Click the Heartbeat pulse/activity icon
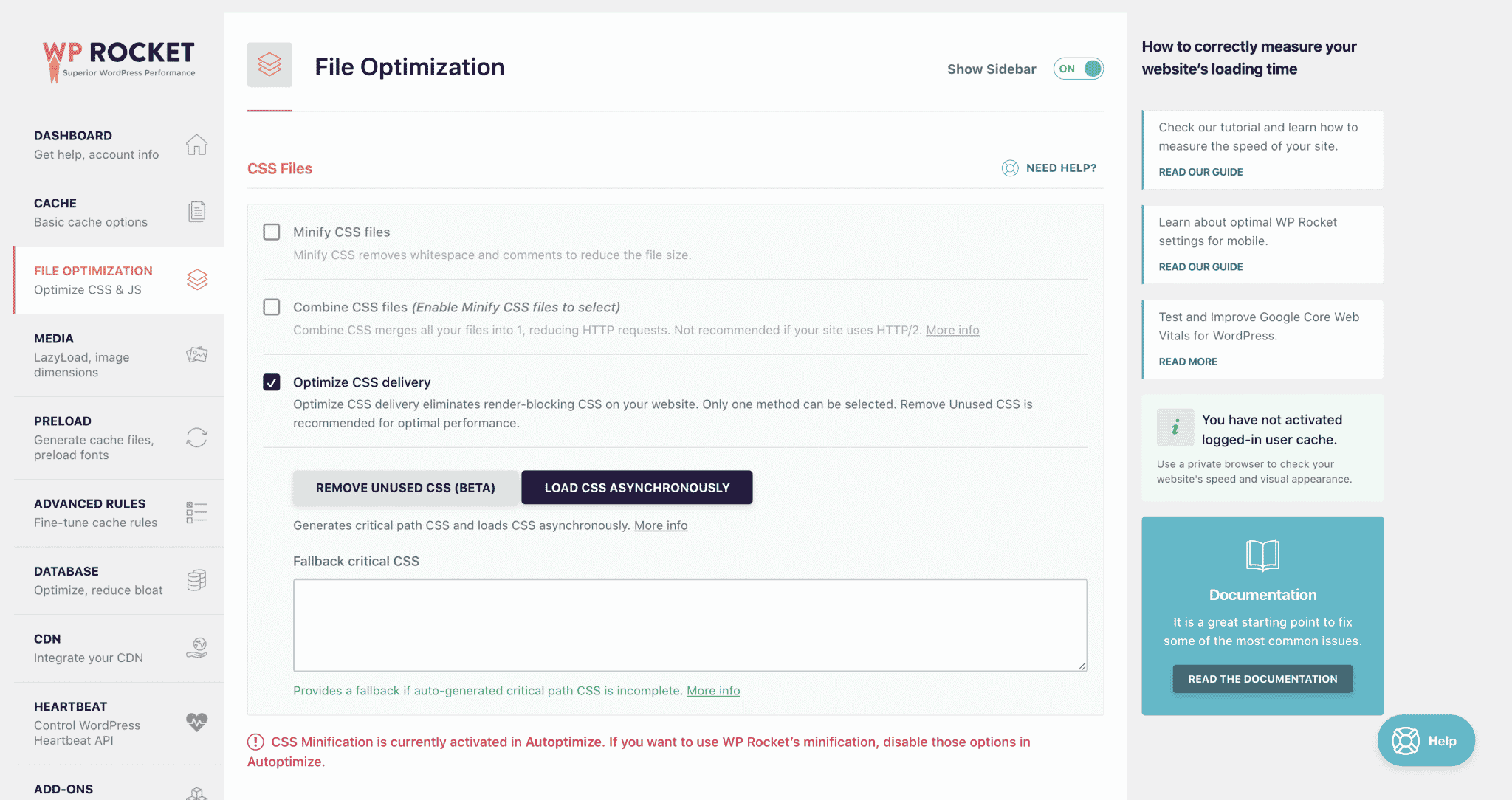This screenshot has width=1512, height=800. 197,722
